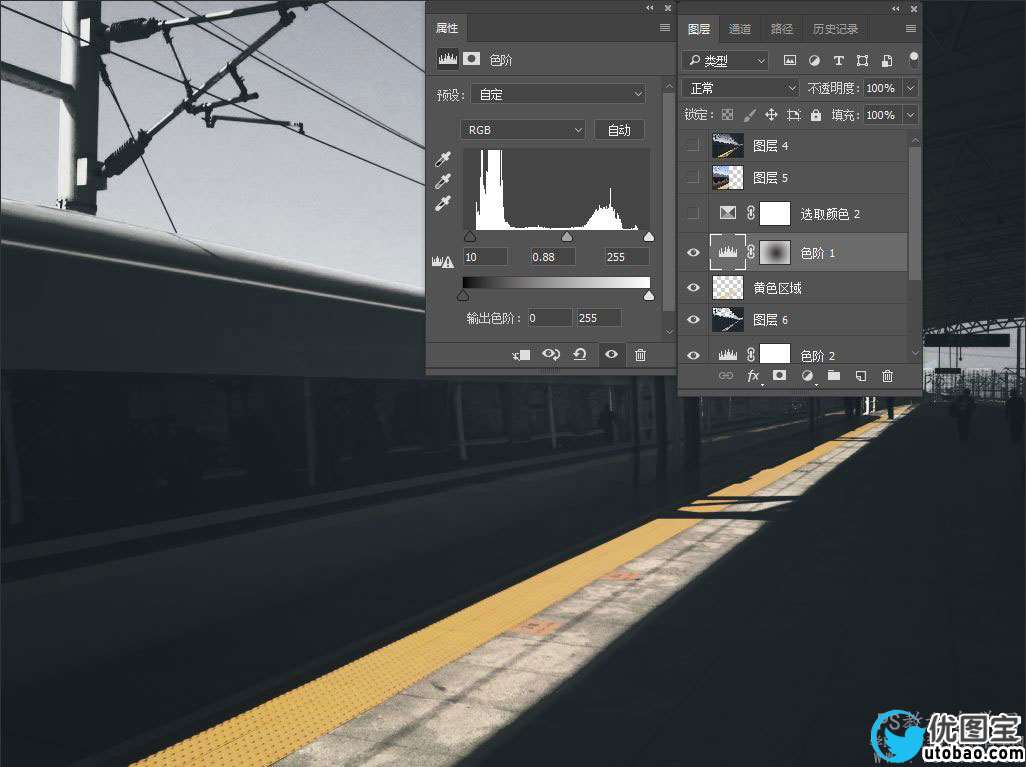This screenshot has width=1026, height=767.
Task: Open the 预设 preset dropdown
Action: tap(558, 94)
